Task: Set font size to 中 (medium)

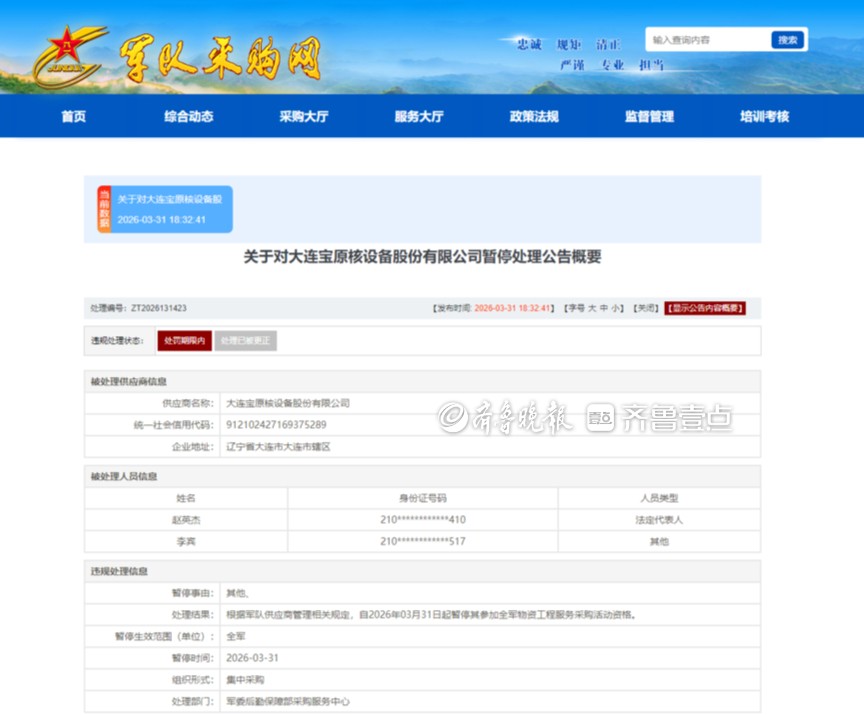Action: [x=604, y=308]
